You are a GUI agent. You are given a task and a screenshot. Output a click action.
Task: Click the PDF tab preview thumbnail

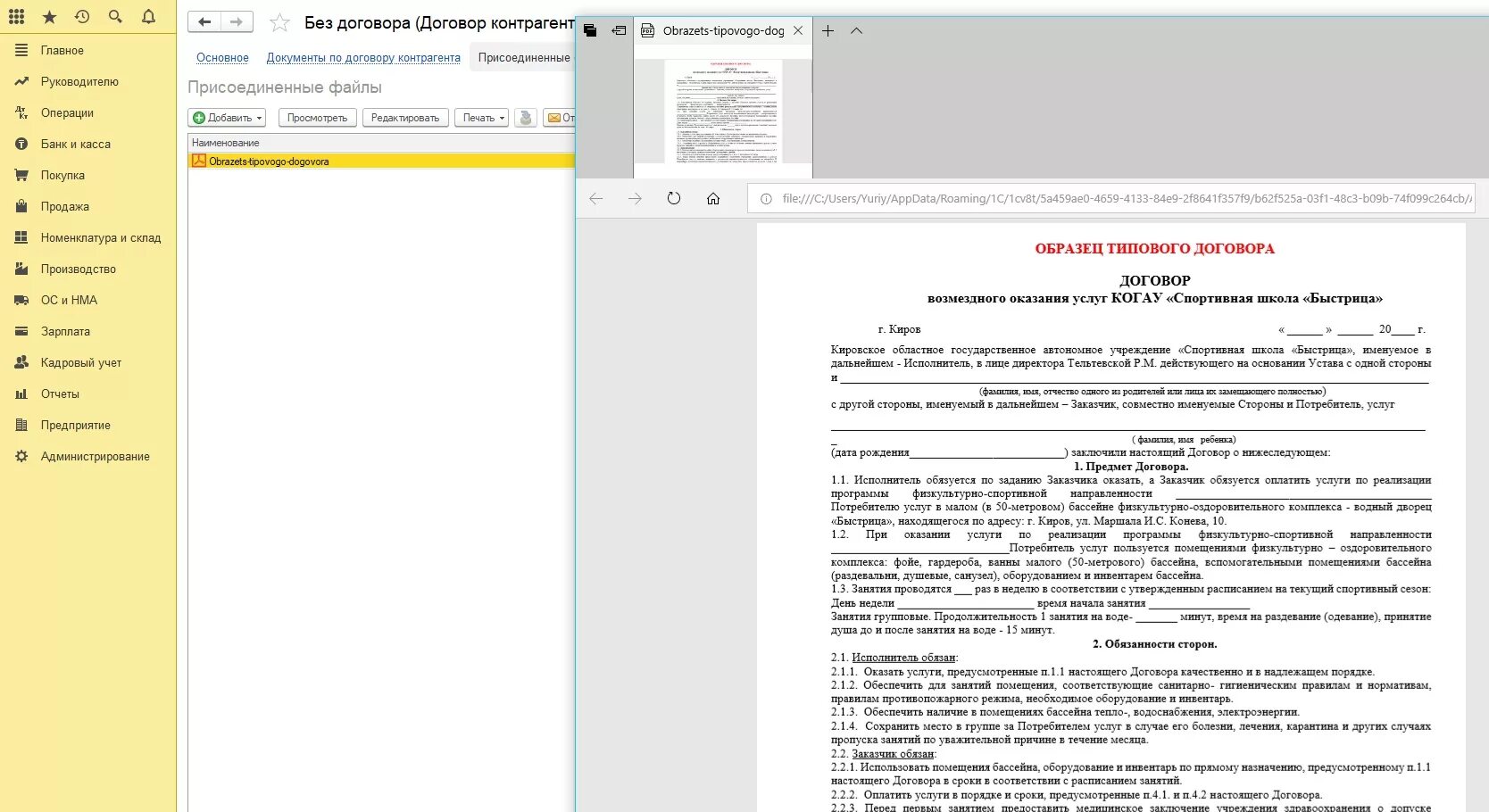pos(723,112)
